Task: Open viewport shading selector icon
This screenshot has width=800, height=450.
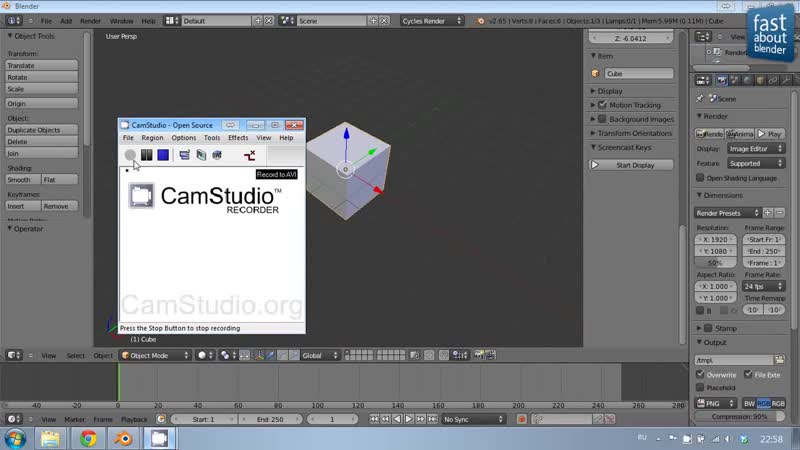Action: [205, 355]
